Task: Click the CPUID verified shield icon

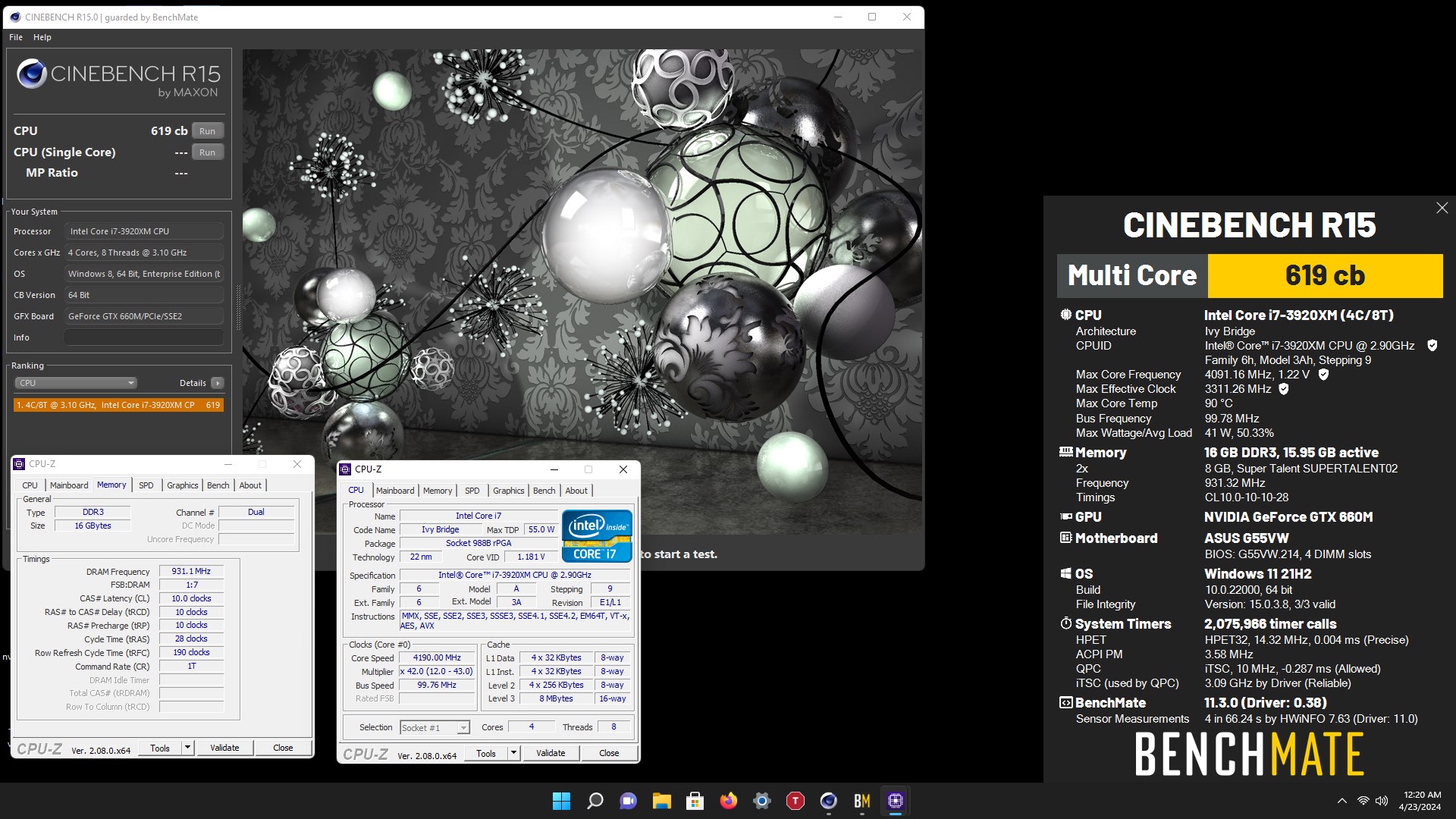Action: 1432,346
